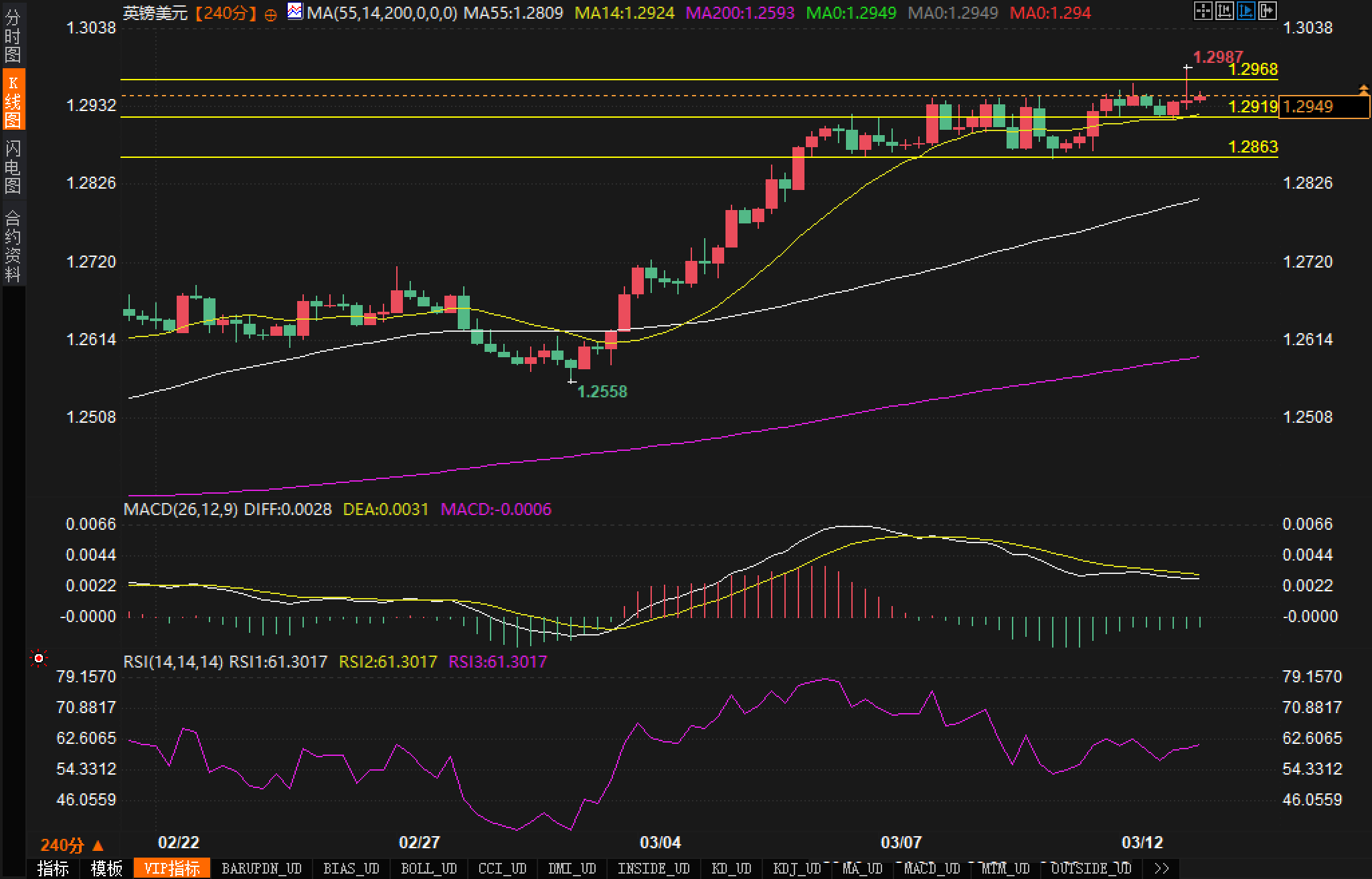Screen dimensions: 1372x879
Task: Apply the BARUPDN_UD indicator
Action: click(262, 868)
